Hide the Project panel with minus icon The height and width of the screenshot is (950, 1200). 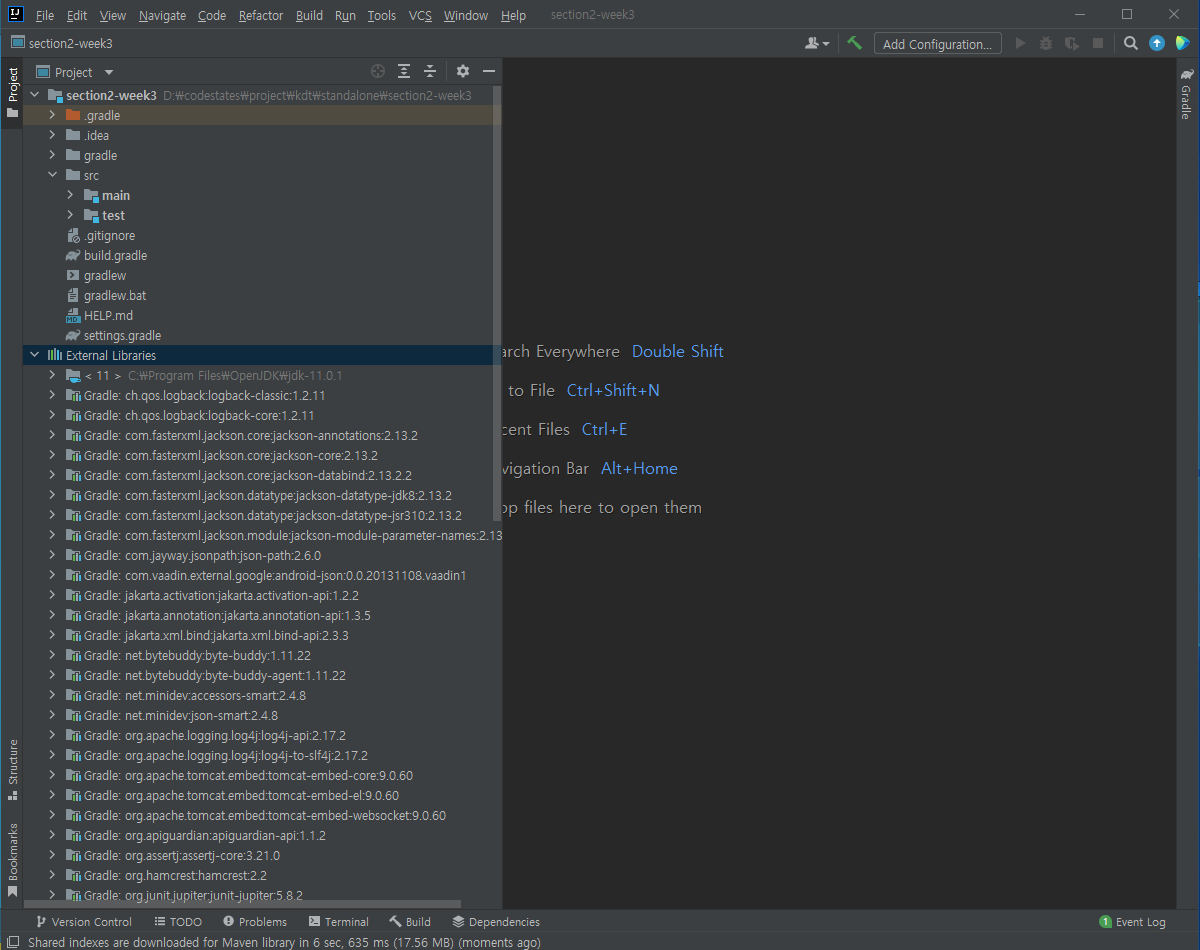tap(489, 71)
